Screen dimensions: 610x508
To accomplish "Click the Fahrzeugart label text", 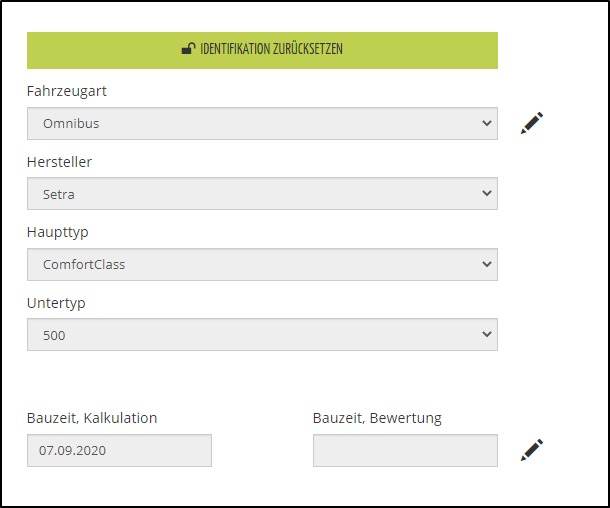I will pyautogui.click(x=67, y=91).
